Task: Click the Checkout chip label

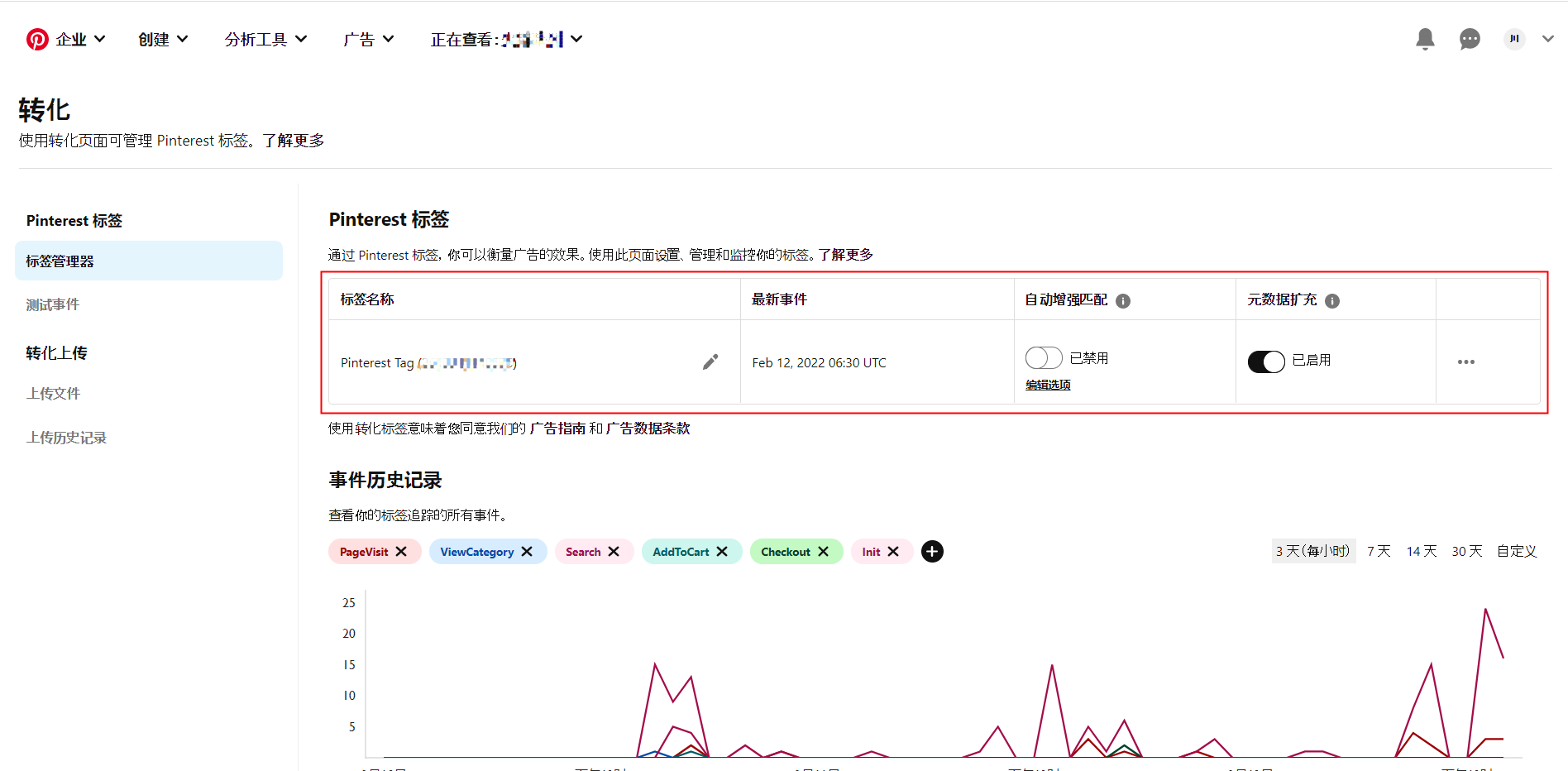Action: tap(786, 552)
